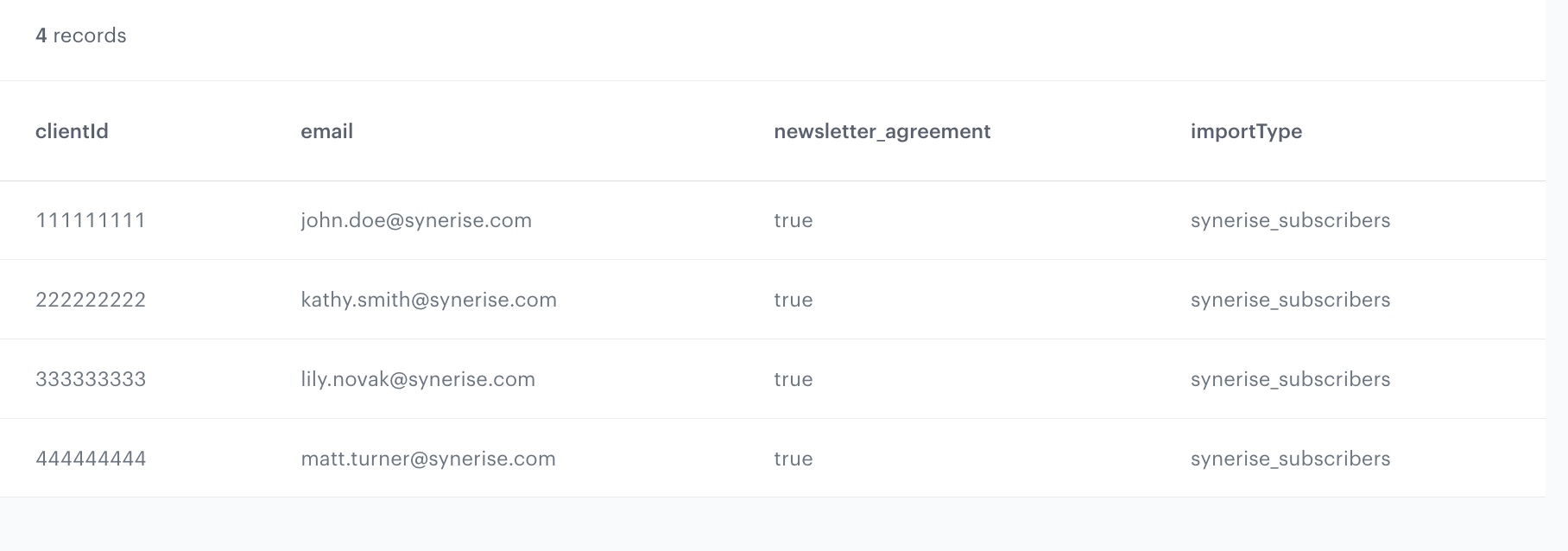Click client ID 333333333 cell

[91, 379]
